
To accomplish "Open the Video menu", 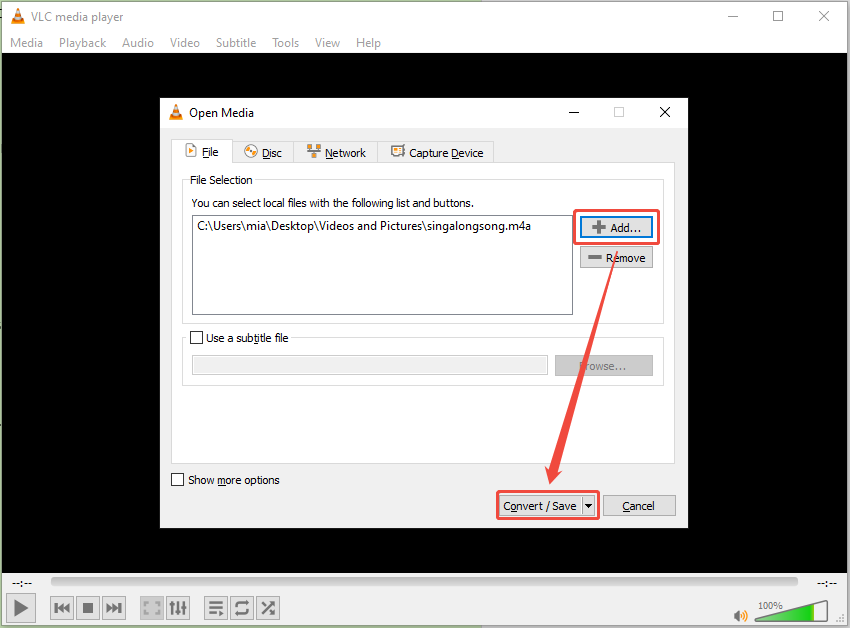I will tap(184, 43).
